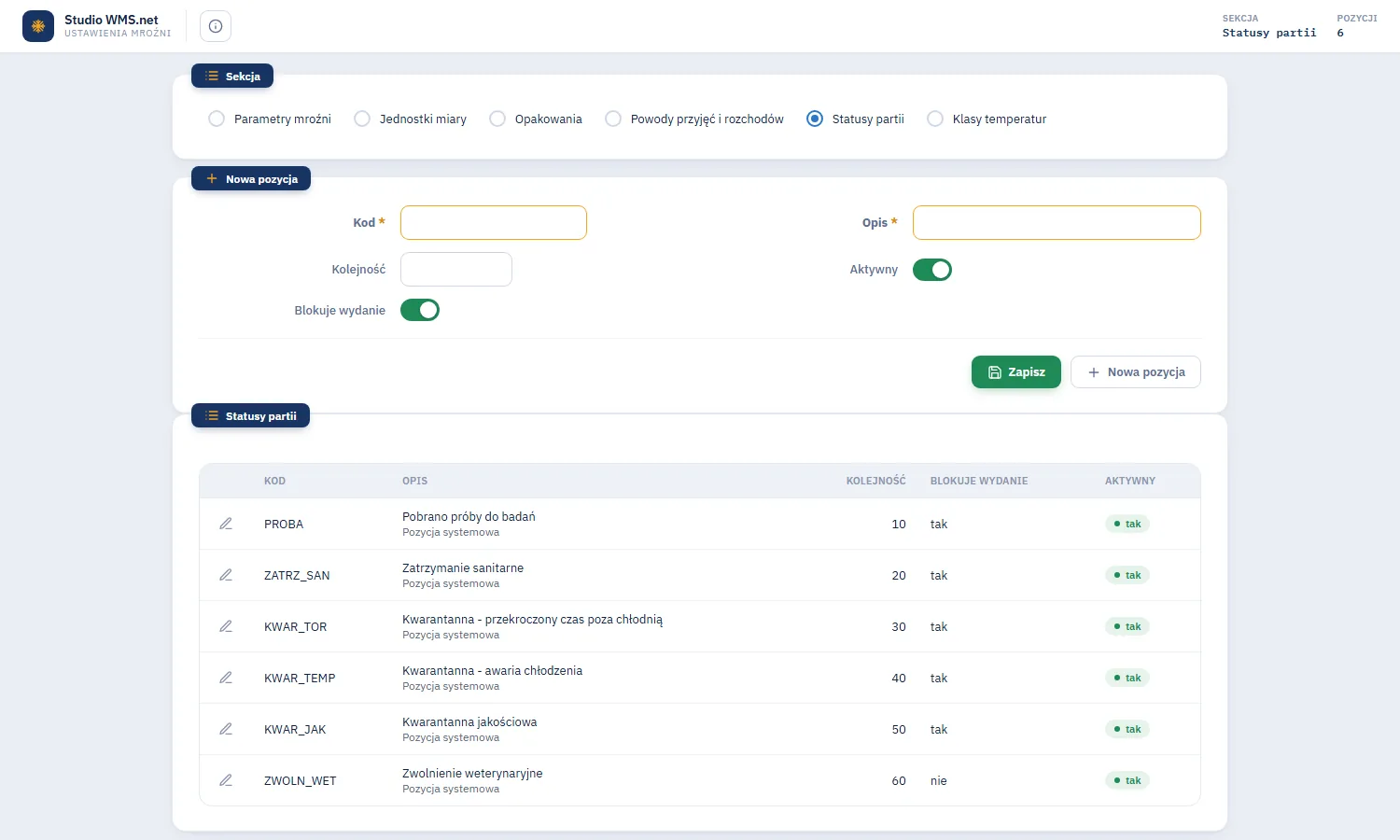Click the 'Zwolnienie weterynaryjne' description
This screenshot has width=1400, height=840.
pyautogui.click(x=472, y=773)
